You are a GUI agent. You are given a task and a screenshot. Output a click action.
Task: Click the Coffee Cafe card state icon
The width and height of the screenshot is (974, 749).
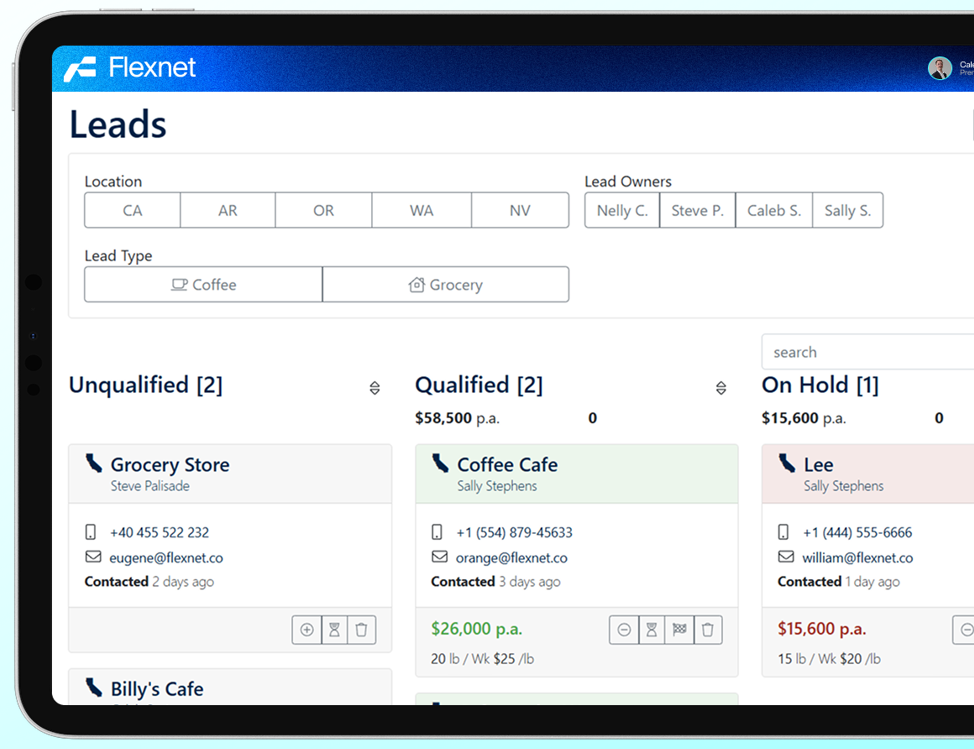coord(440,463)
